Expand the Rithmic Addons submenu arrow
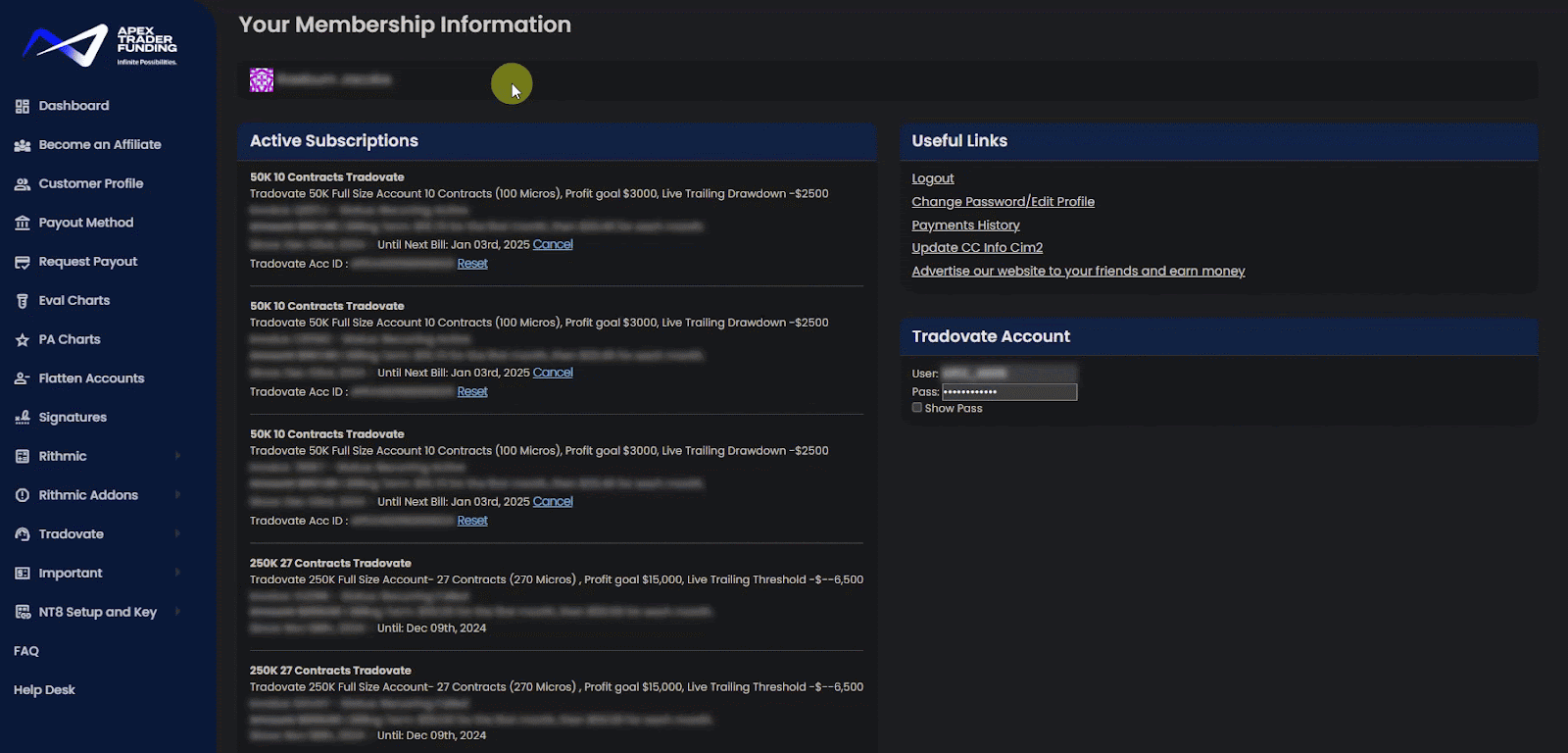 coord(177,495)
